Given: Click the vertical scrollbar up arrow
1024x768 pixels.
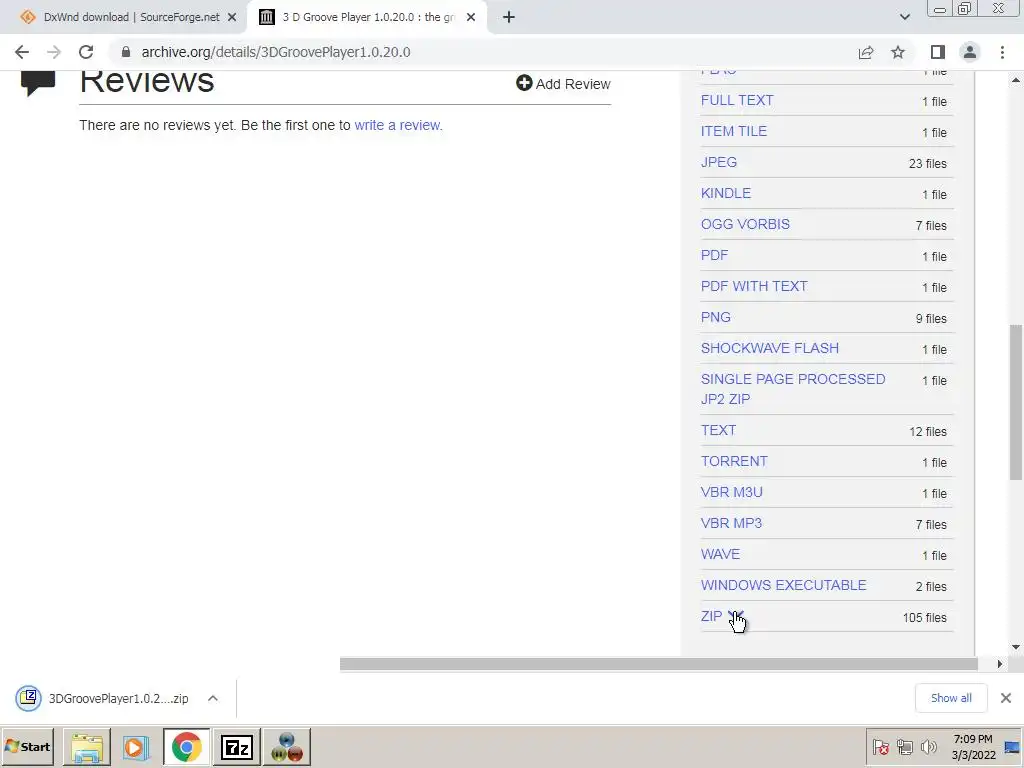Looking at the screenshot, I should (x=1016, y=80).
